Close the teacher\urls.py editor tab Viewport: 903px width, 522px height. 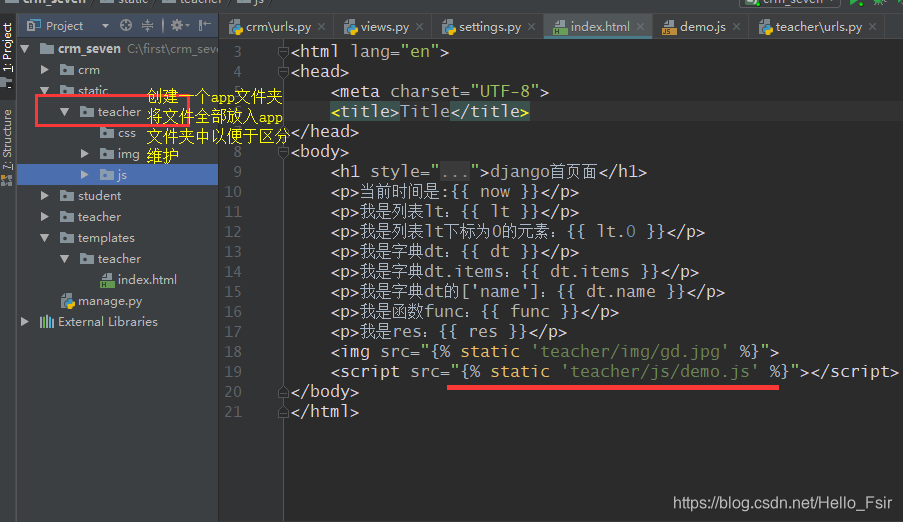pyautogui.click(x=872, y=27)
